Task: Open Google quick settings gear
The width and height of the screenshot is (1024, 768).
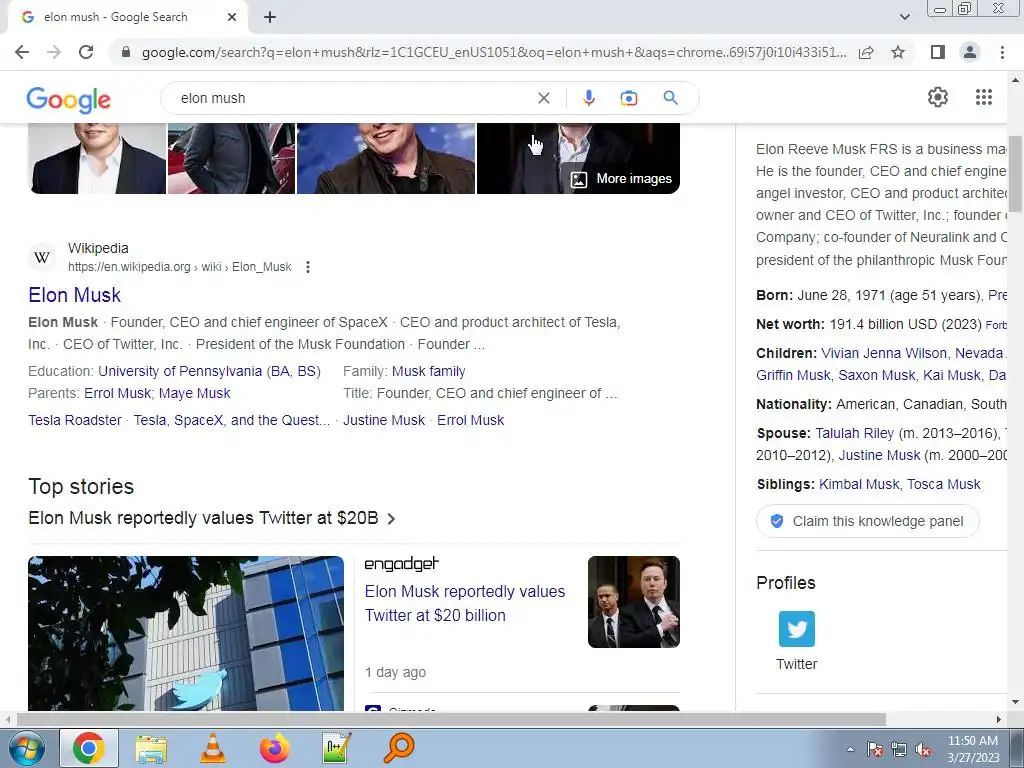Action: point(938,97)
